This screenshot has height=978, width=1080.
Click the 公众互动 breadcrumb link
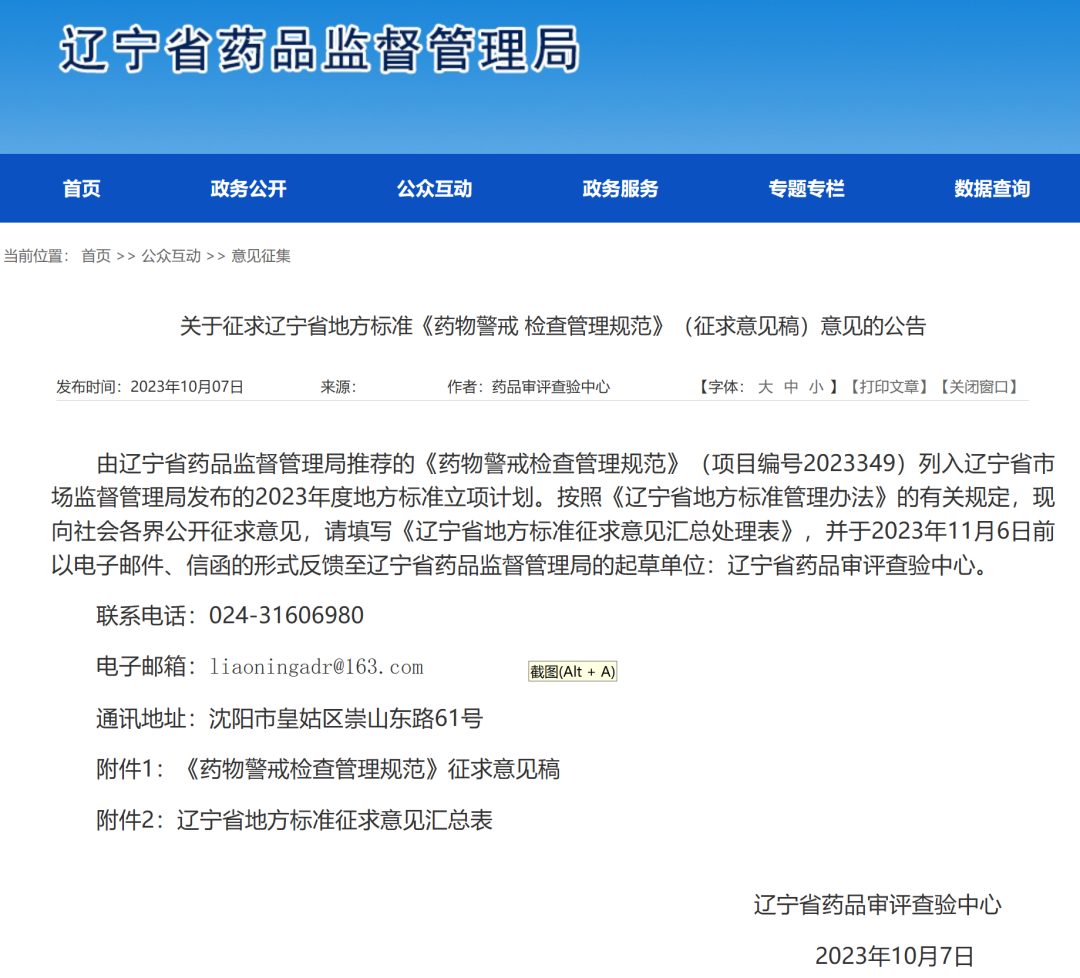click(x=171, y=256)
